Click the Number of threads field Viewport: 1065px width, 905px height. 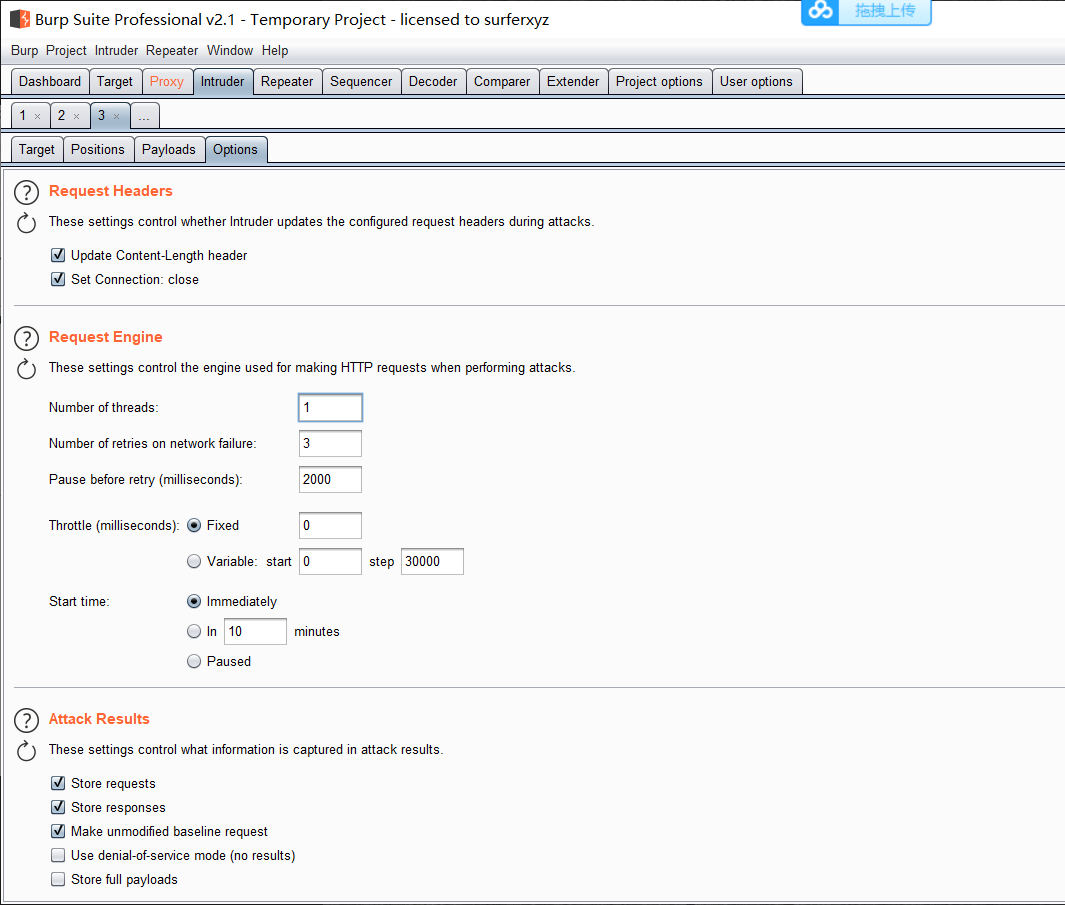(330, 408)
